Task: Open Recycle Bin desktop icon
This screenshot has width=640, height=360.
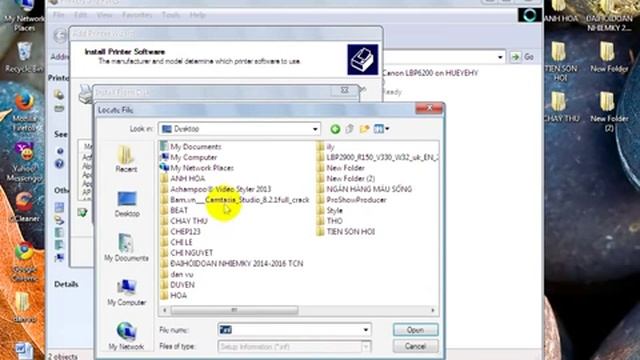Action: 24,57
